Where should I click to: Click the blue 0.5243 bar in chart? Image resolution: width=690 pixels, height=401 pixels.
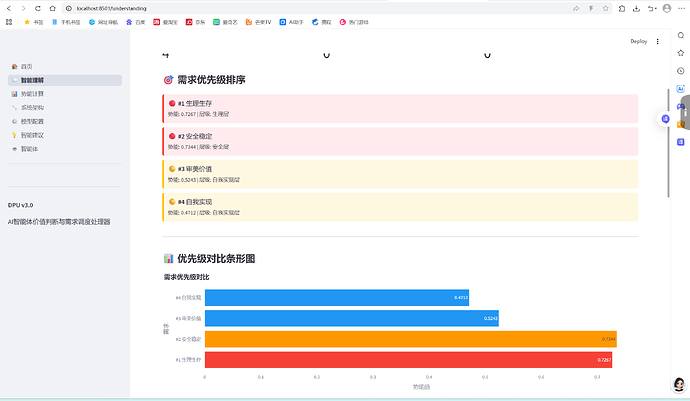[352, 318]
